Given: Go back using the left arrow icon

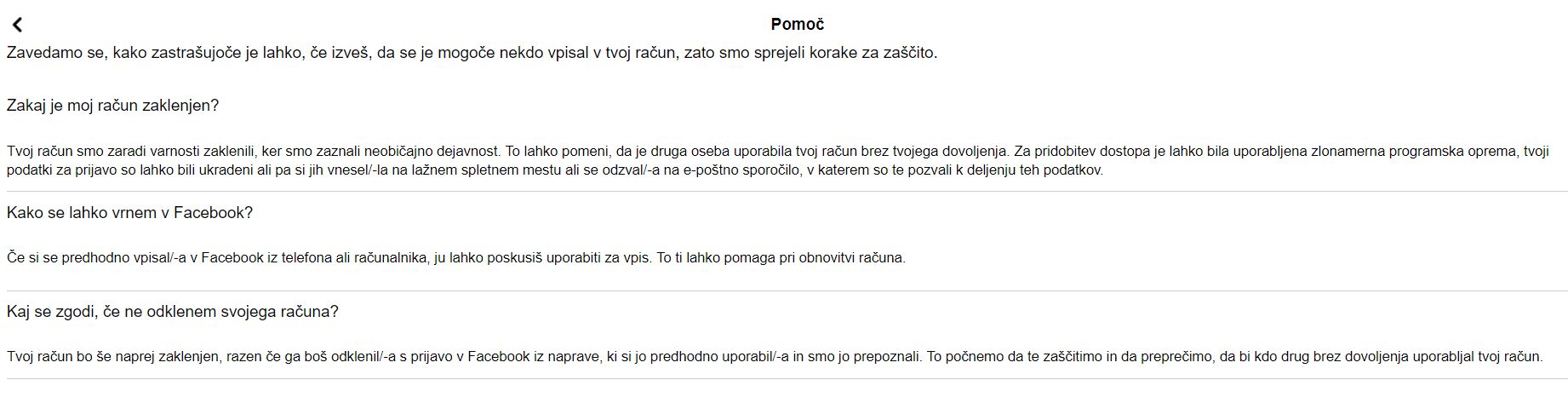Looking at the screenshot, I should [17, 25].
